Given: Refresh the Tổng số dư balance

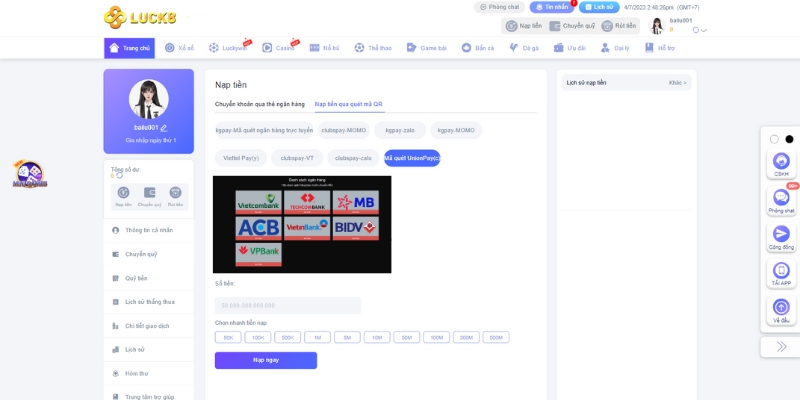Looking at the screenshot, I should click(119, 176).
